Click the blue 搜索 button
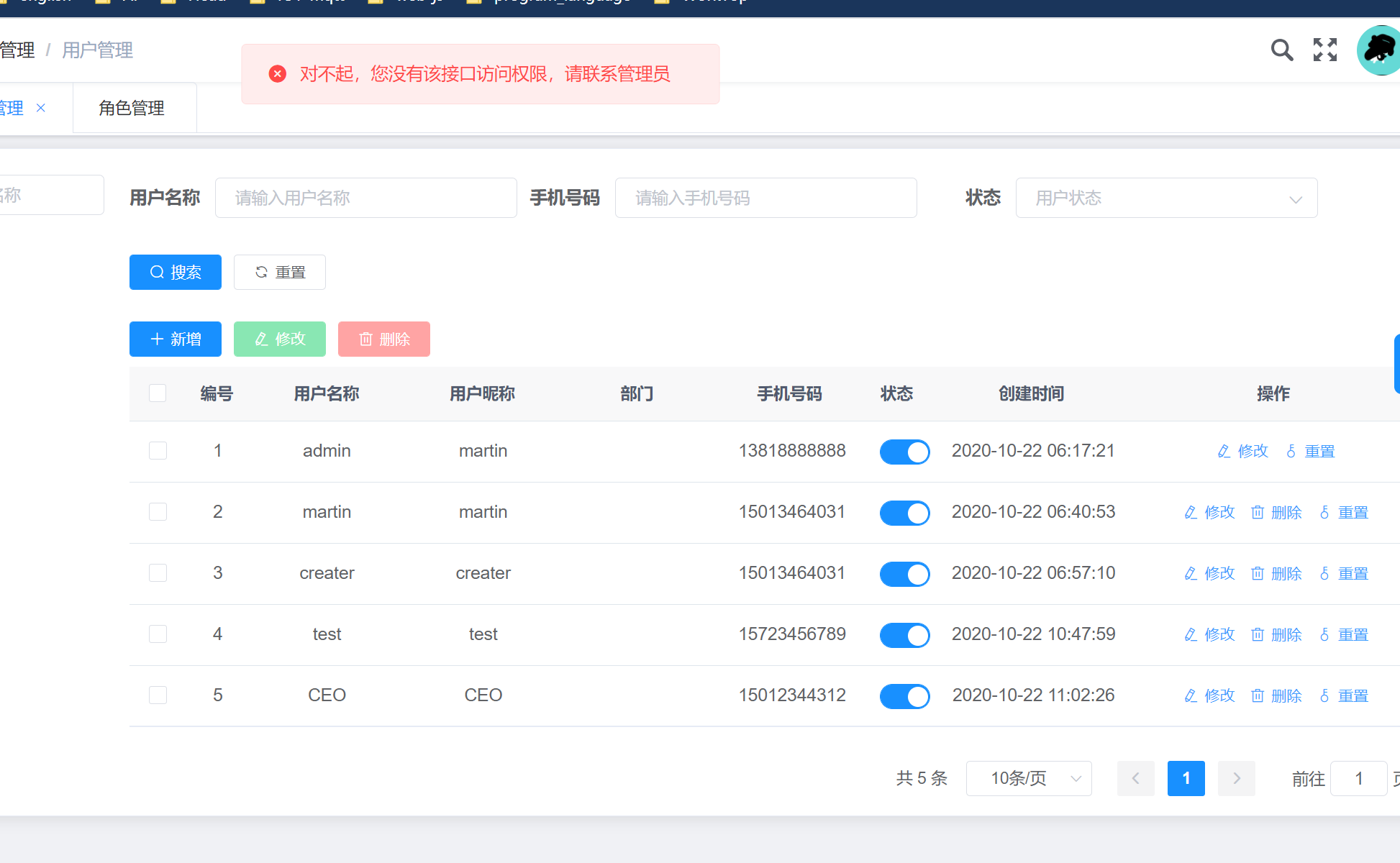The height and width of the screenshot is (863, 1400). [176, 273]
